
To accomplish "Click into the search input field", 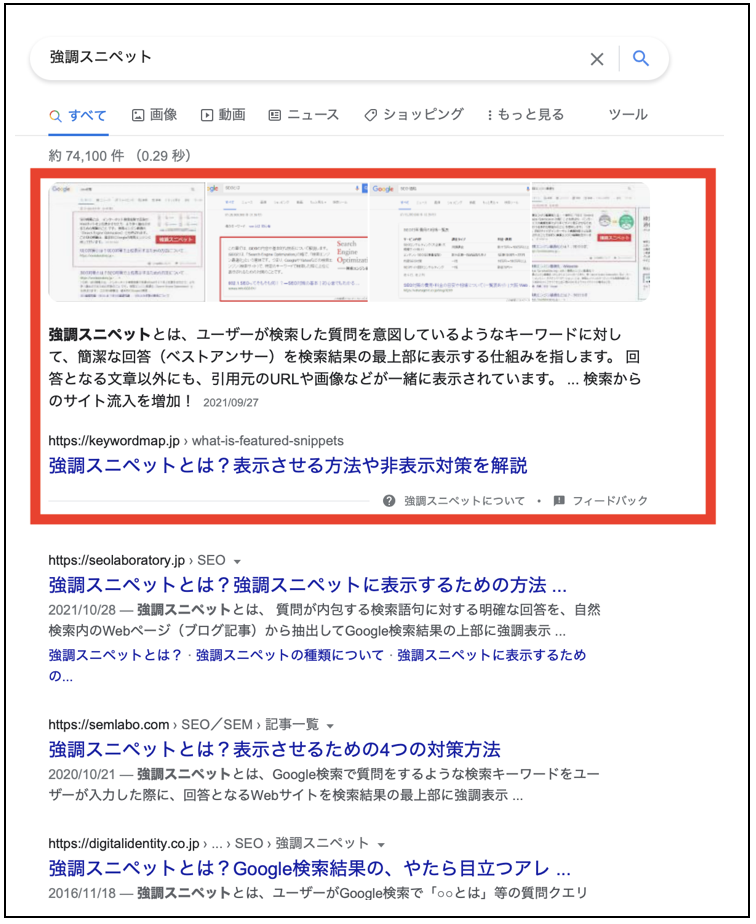I will click(300, 58).
